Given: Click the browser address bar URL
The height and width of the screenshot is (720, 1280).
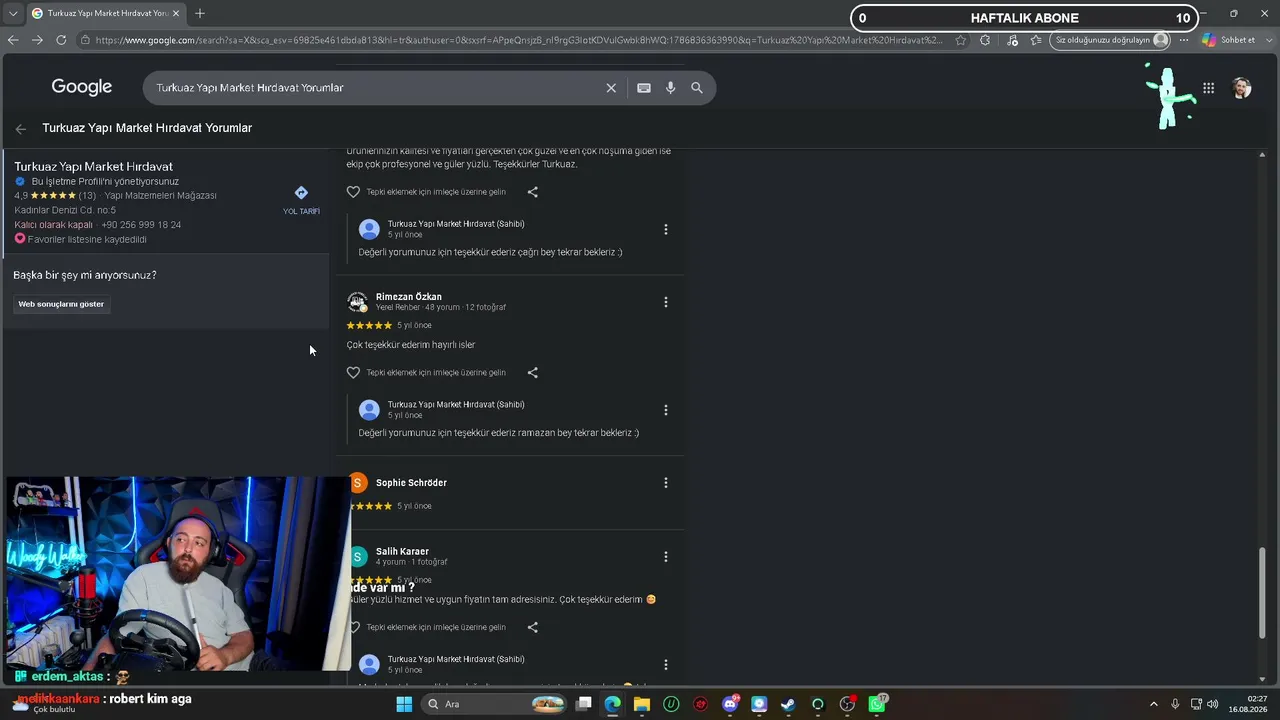Looking at the screenshot, I should 519,40.
